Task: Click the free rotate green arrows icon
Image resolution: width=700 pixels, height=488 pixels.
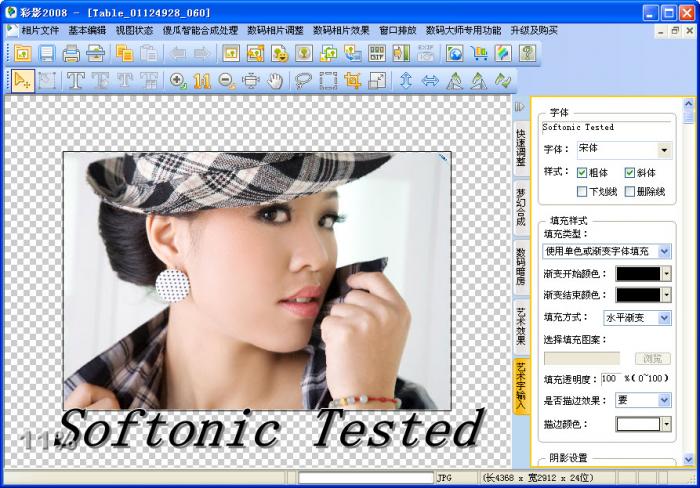Action: (503, 81)
